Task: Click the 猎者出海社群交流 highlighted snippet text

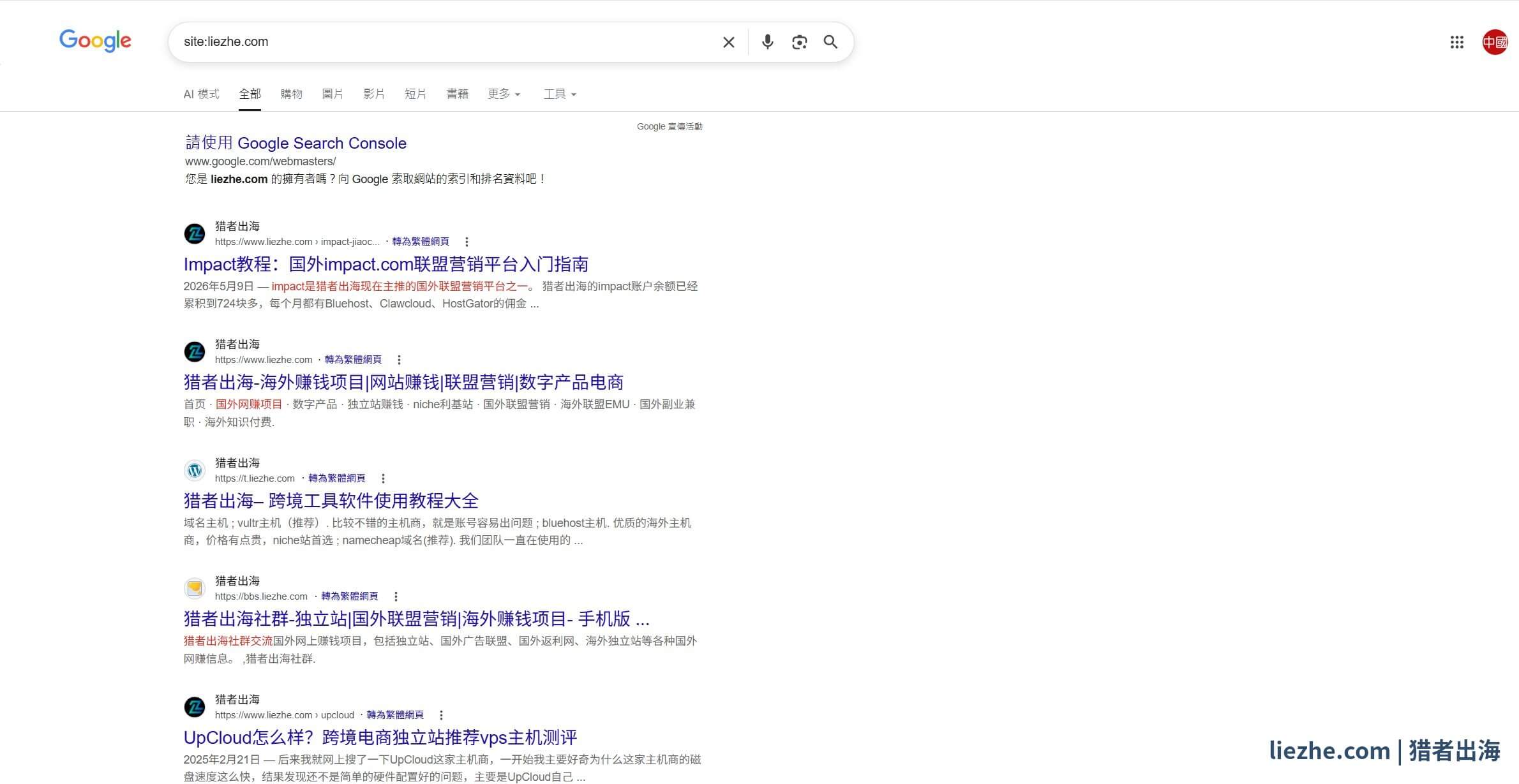Action: pyautogui.click(x=228, y=641)
